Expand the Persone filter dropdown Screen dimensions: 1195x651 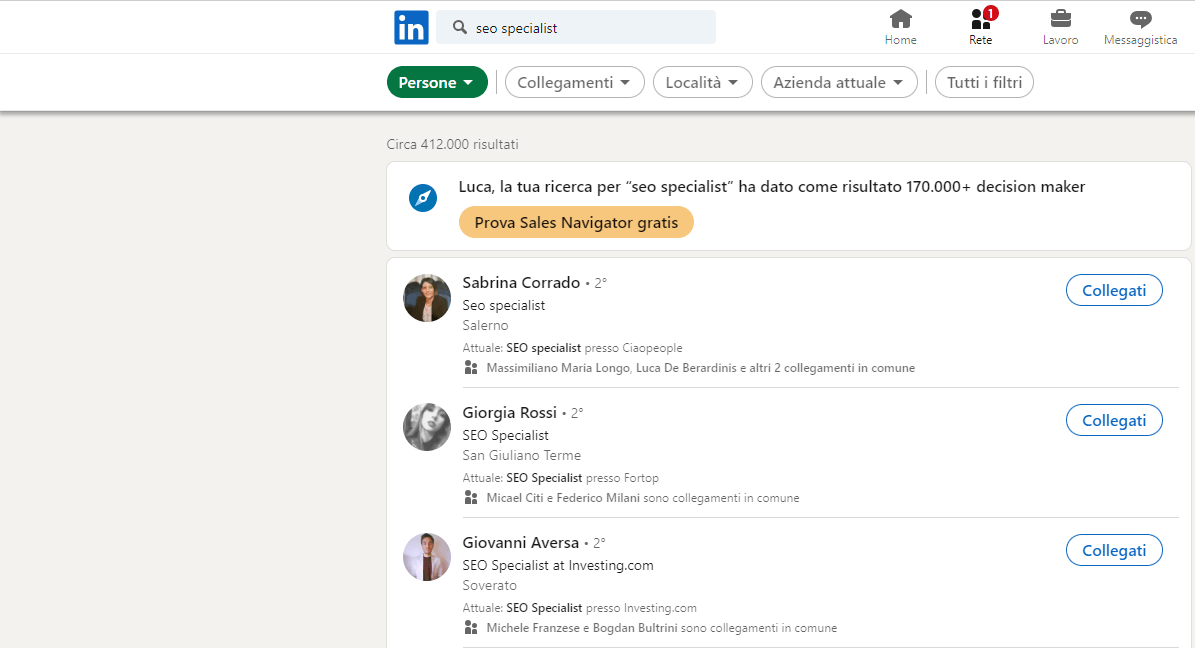[x=437, y=83]
